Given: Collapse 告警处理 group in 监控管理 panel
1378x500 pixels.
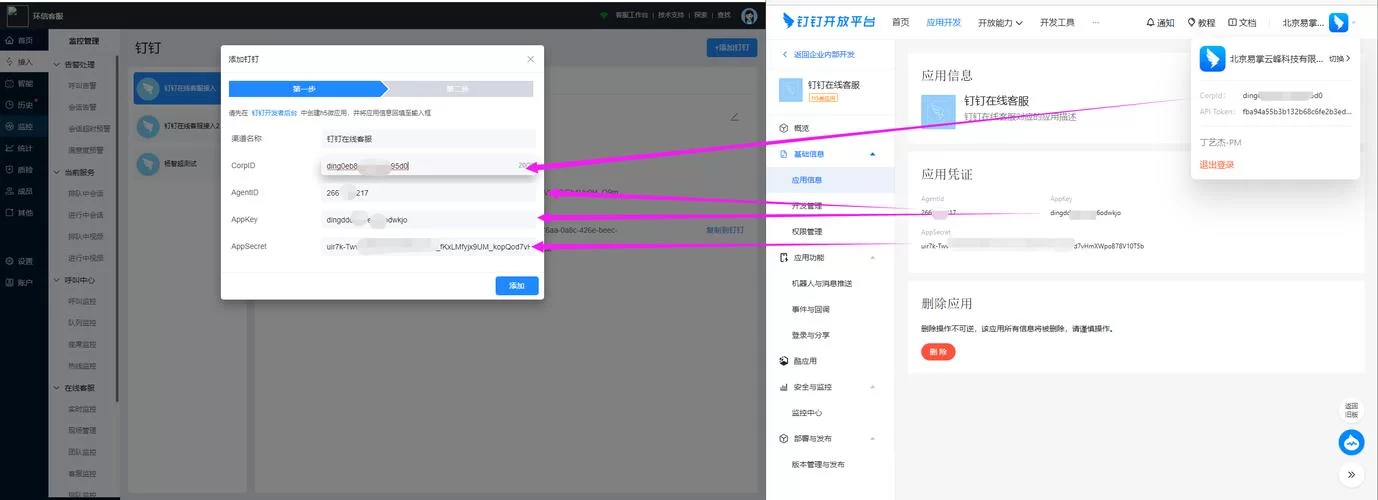Looking at the screenshot, I should coord(58,64).
